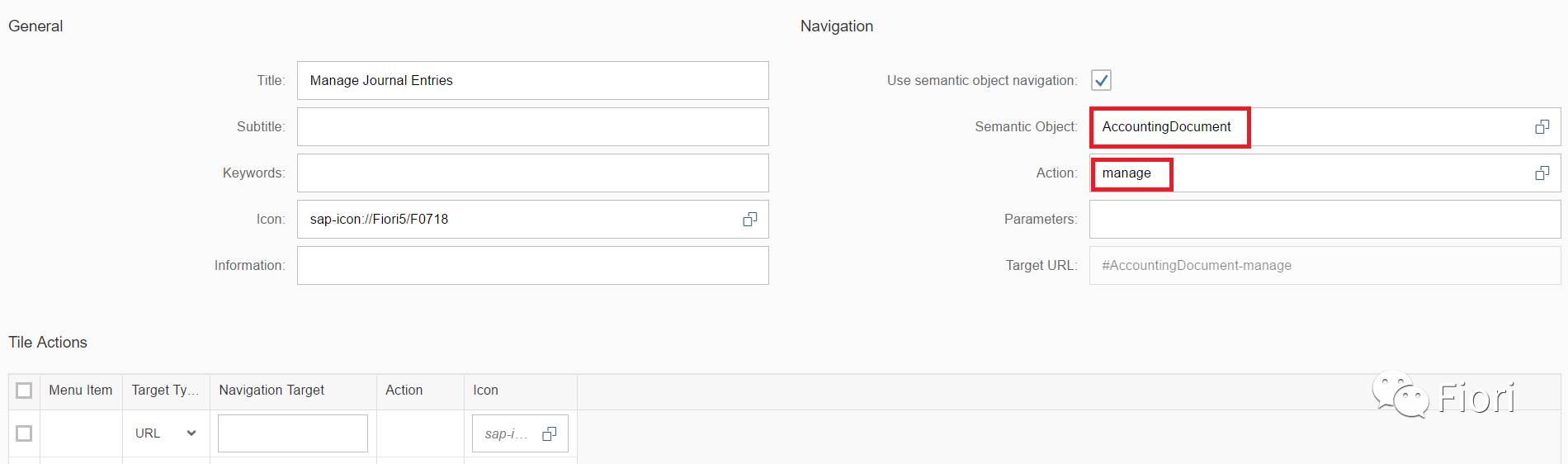Select all rows in Tile Actions table
Viewport: 1568px width, 464px height.
point(24,391)
